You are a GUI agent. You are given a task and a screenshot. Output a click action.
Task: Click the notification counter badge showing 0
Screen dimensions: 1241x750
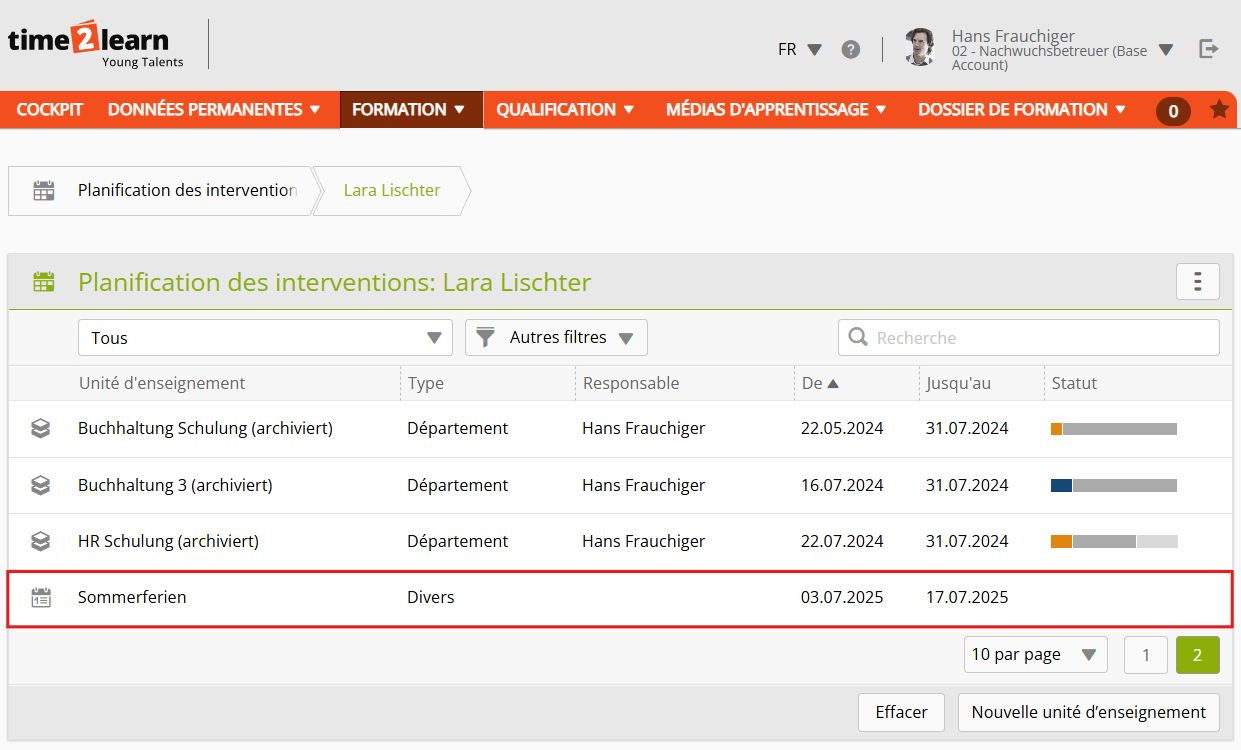pos(1173,111)
